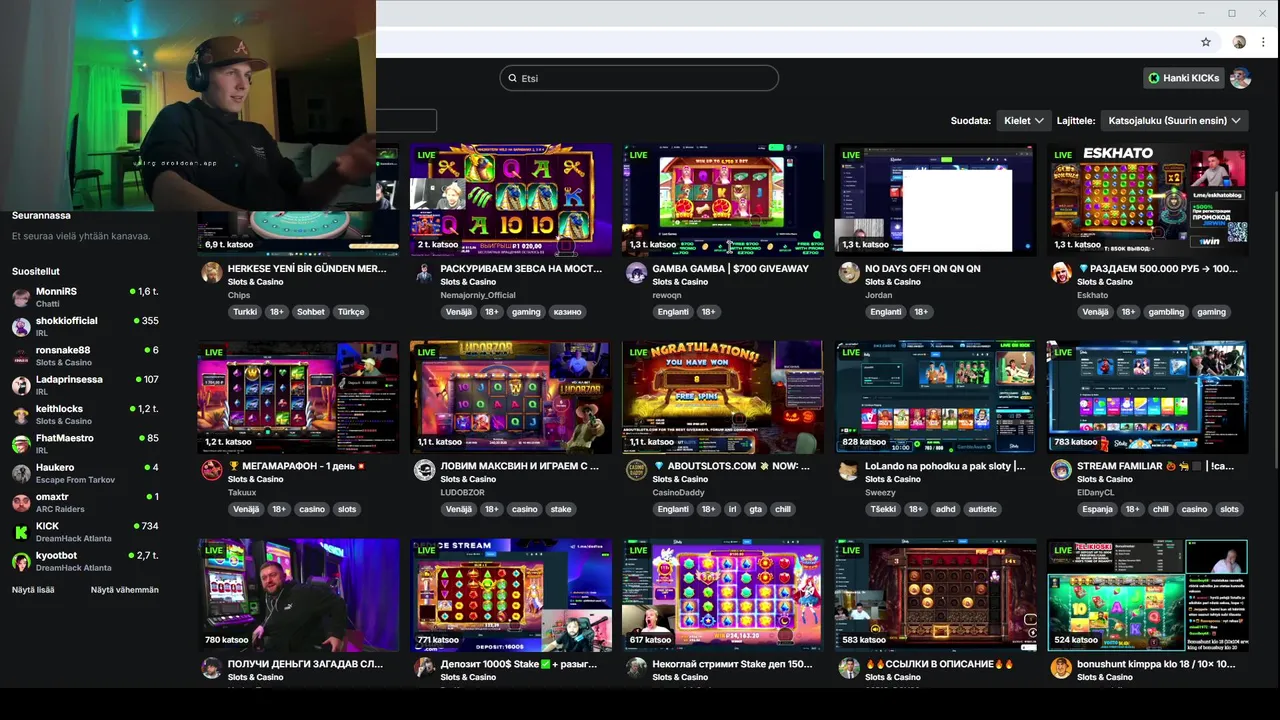Viewport: 1280px width, 720px height.
Task: Open the LUDOBZOR streamer avatar
Action: (x=424, y=470)
